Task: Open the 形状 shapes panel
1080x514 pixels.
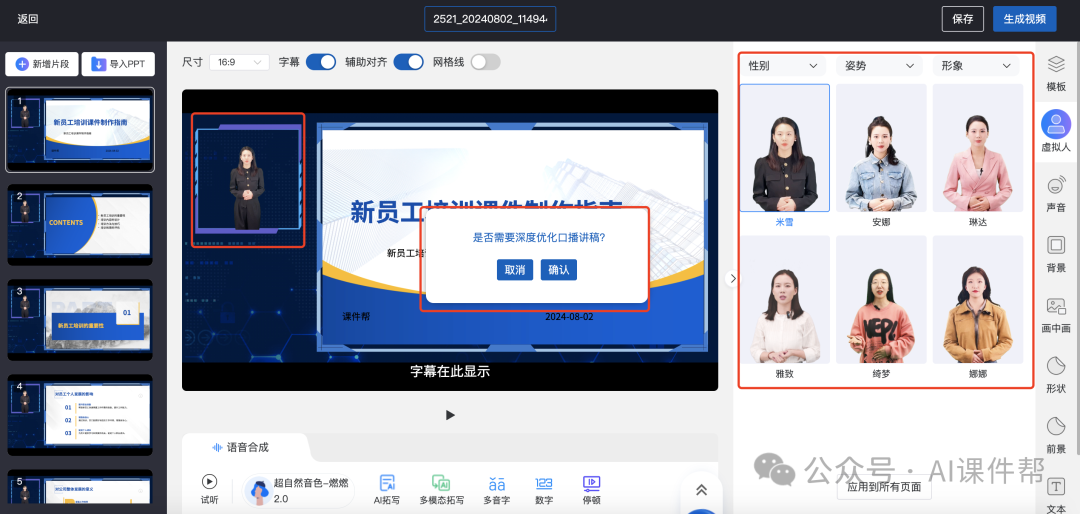Action: (1056, 375)
